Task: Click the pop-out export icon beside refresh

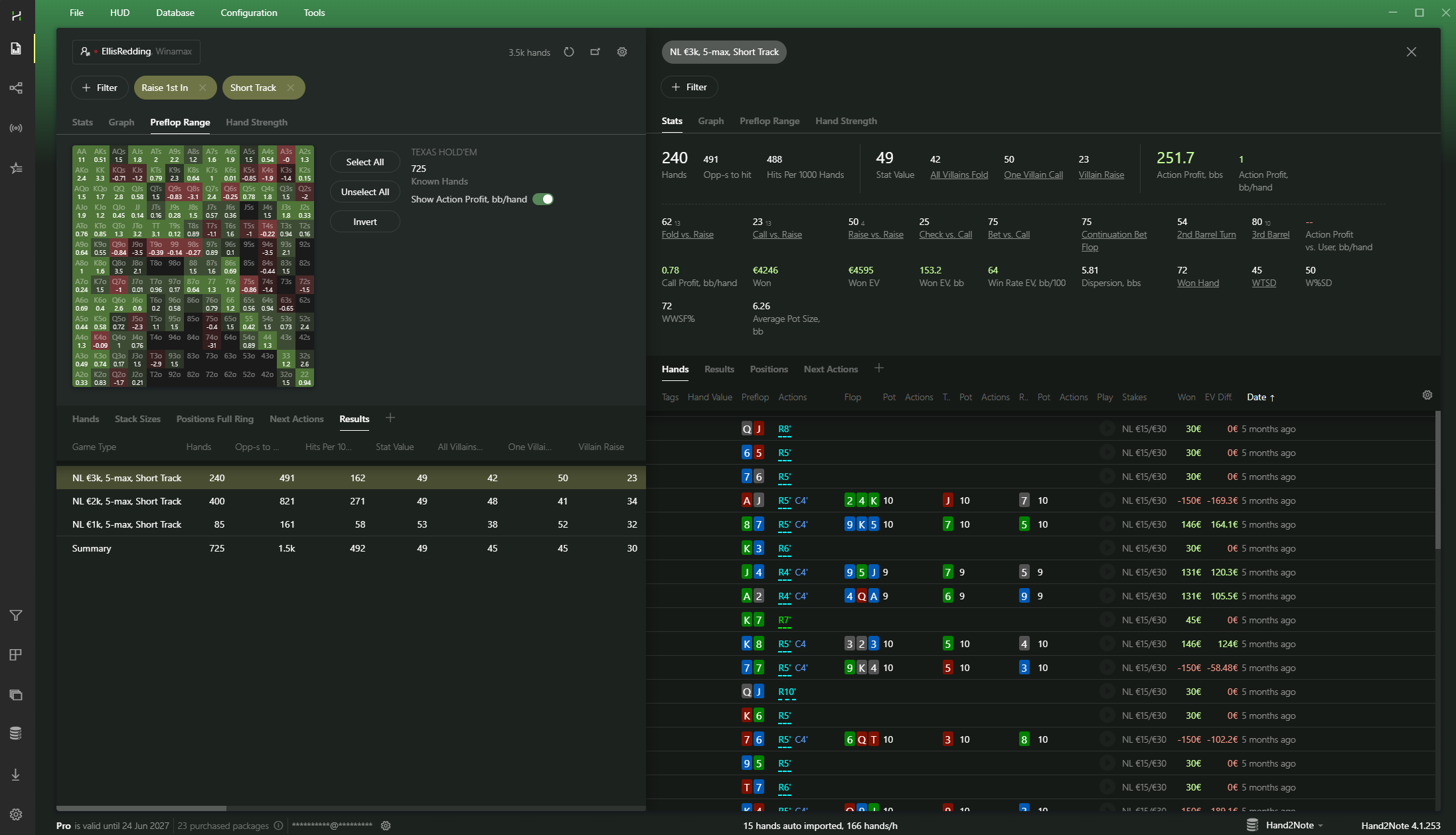Action: (596, 52)
